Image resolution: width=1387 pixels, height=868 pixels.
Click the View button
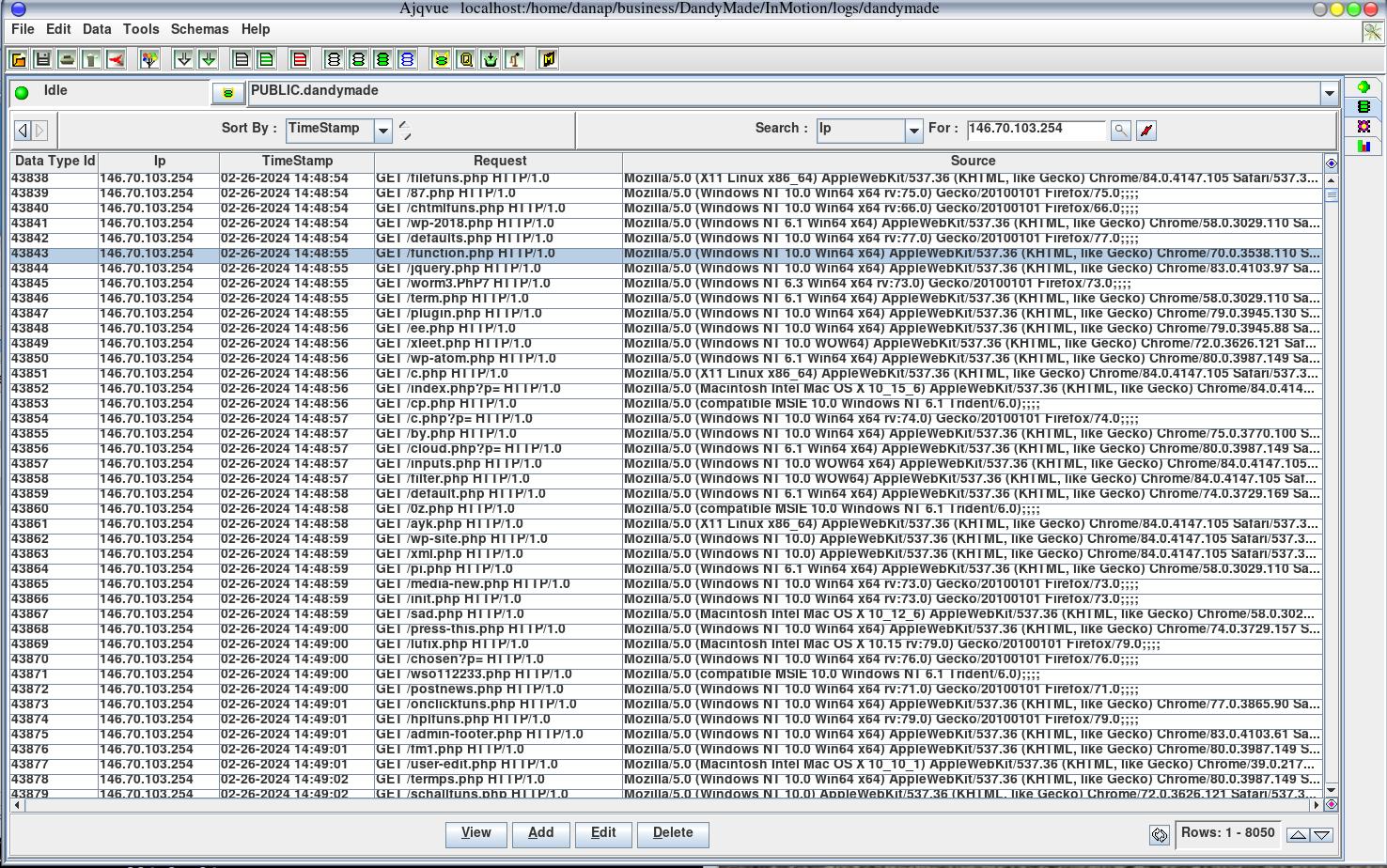(x=475, y=833)
